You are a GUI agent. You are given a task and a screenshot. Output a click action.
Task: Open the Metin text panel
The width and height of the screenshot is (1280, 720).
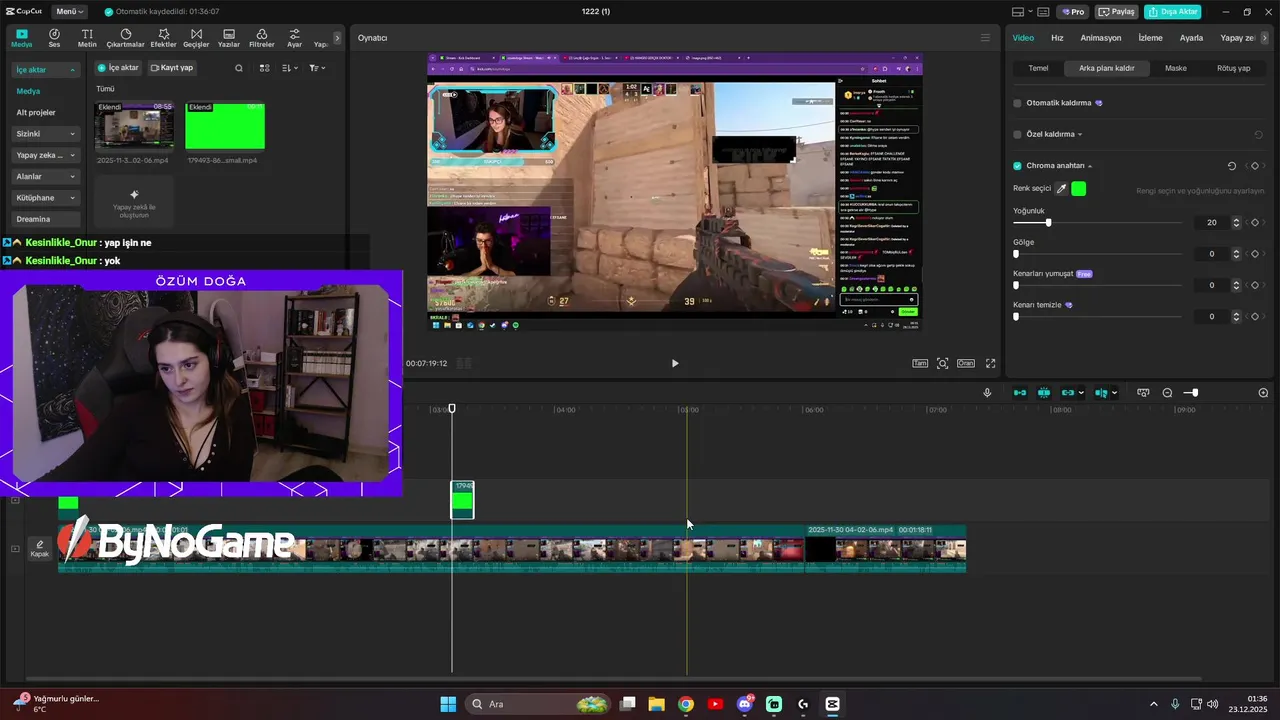(87, 38)
